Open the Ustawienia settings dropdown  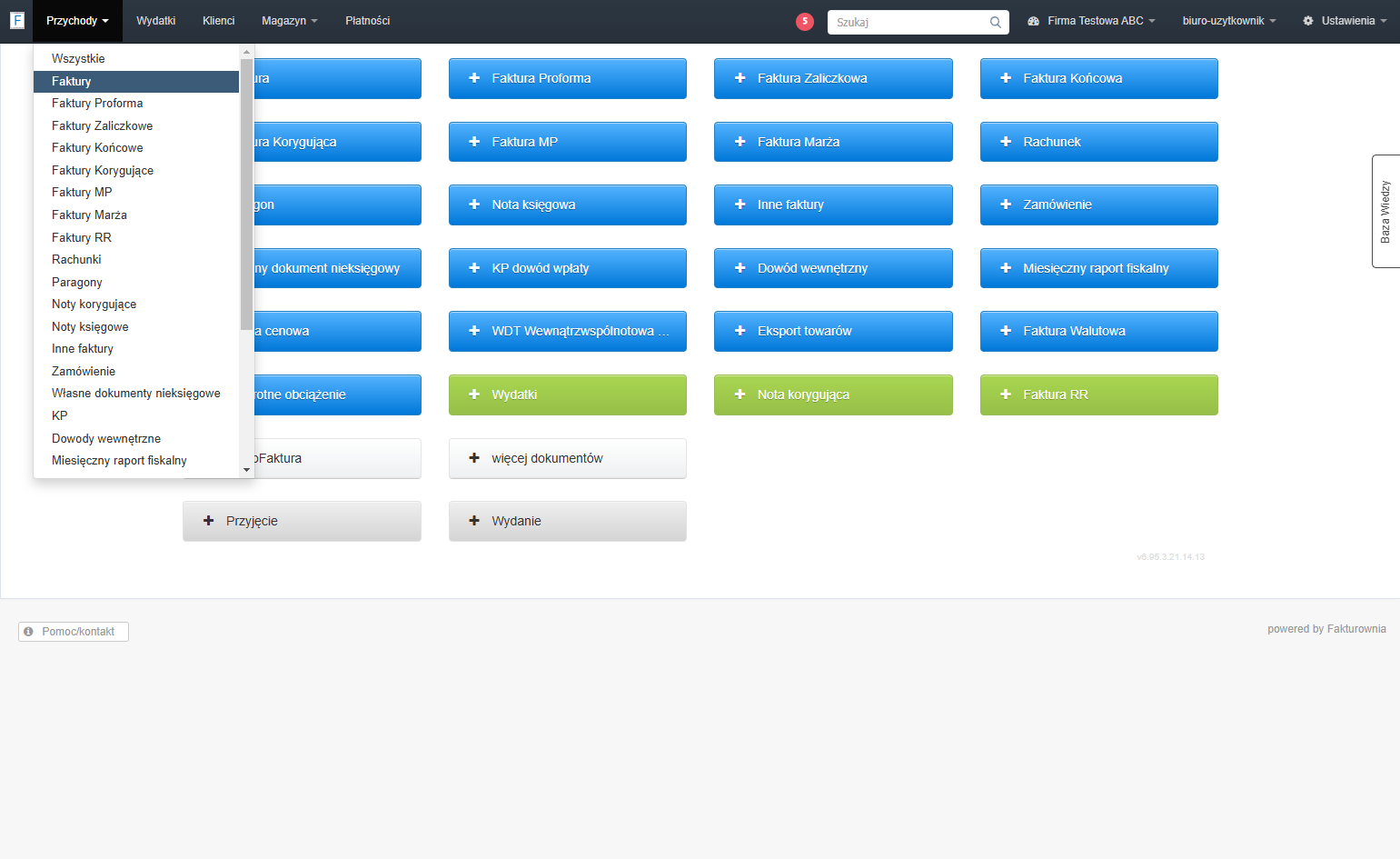1345,21
